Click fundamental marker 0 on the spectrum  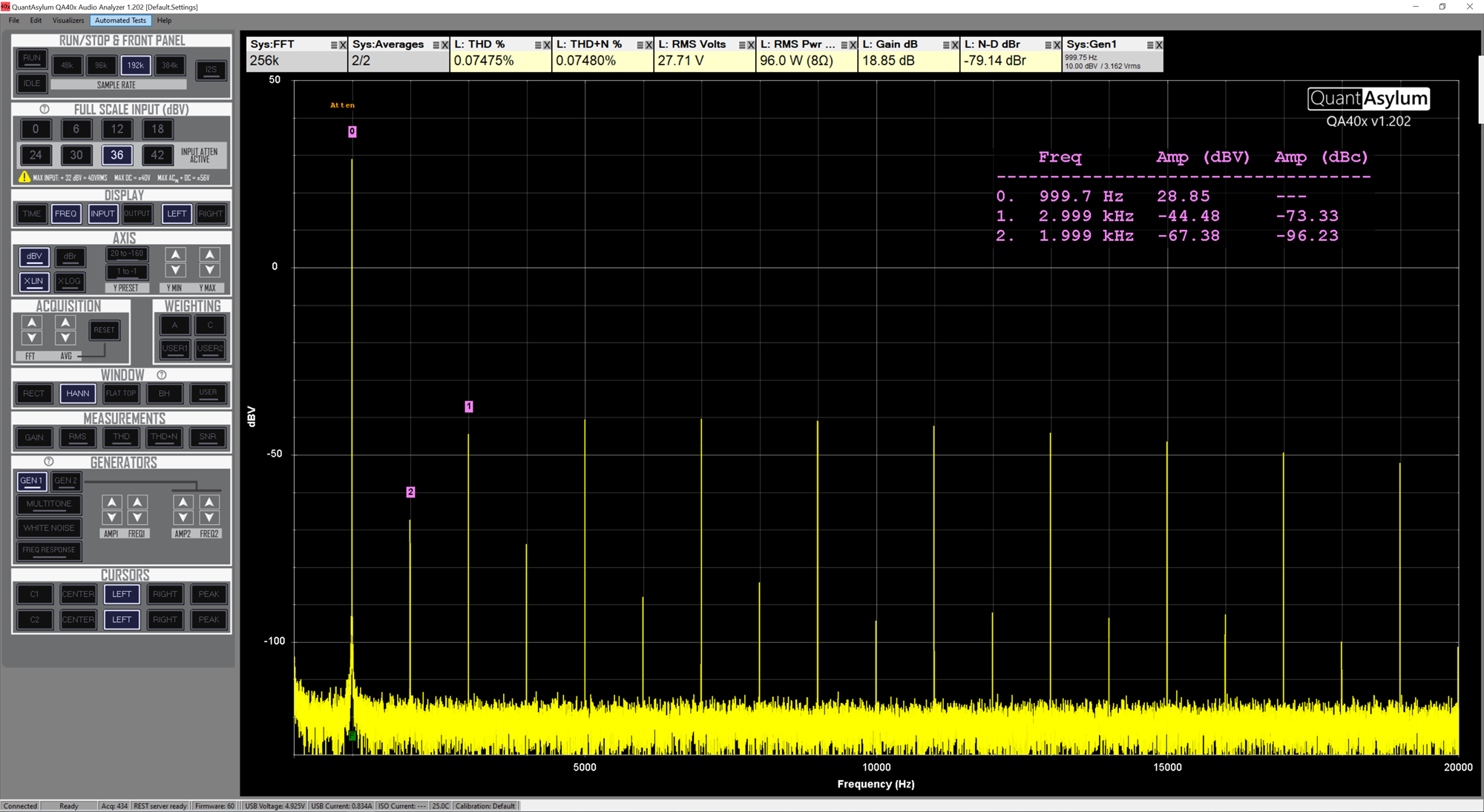click(352, 131)
